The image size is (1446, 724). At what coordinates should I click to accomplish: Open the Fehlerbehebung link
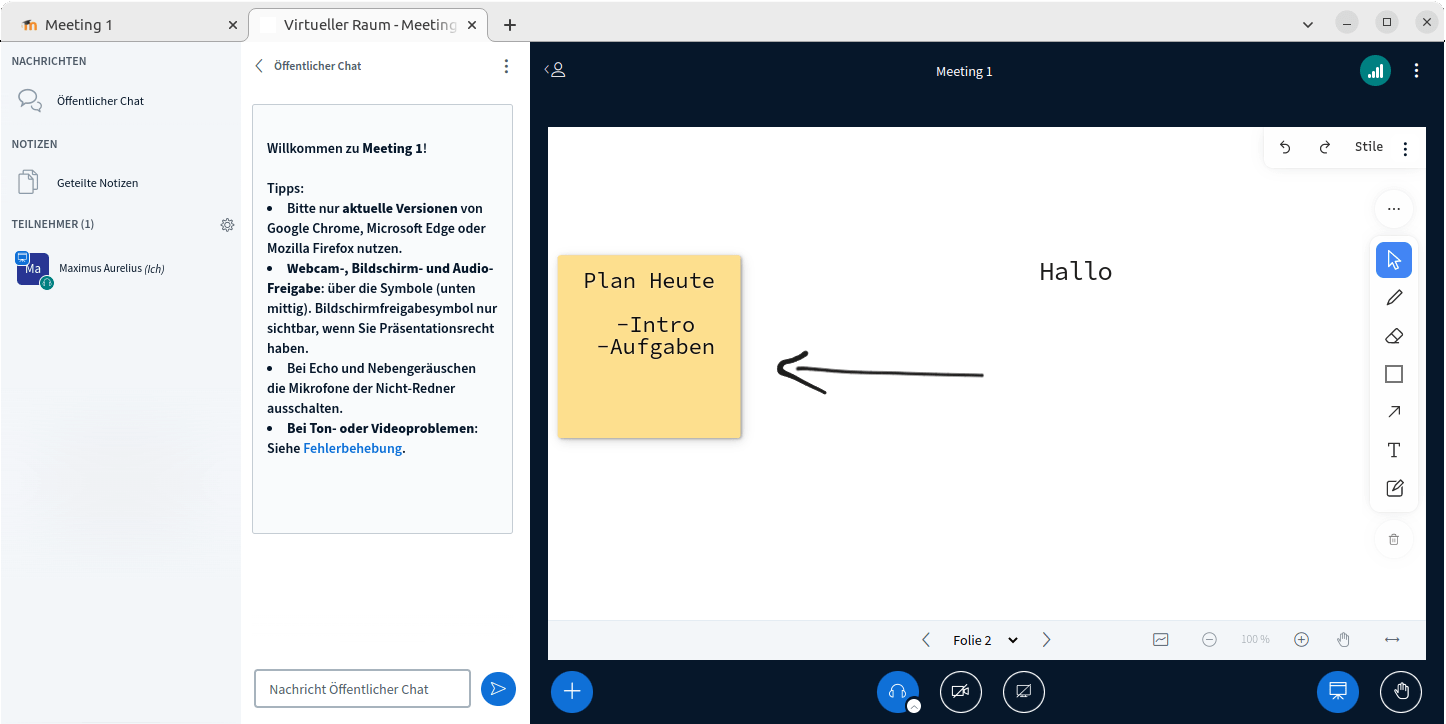[x=352, y=449]
